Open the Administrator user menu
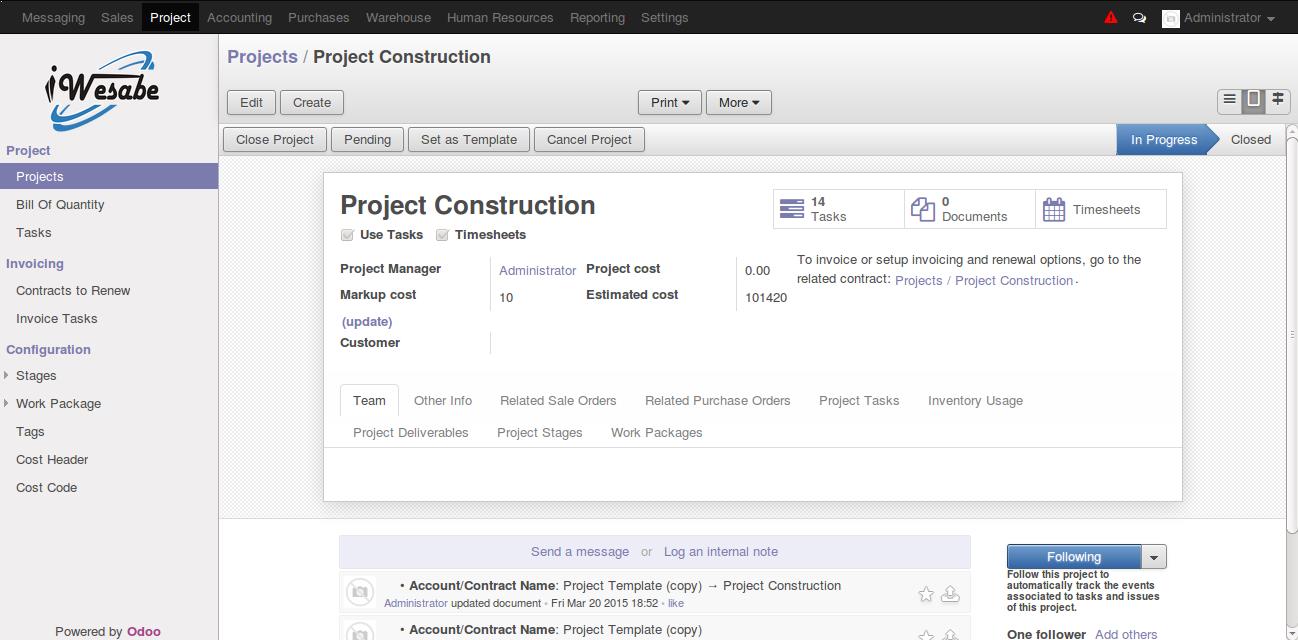 pos(1229,18)
